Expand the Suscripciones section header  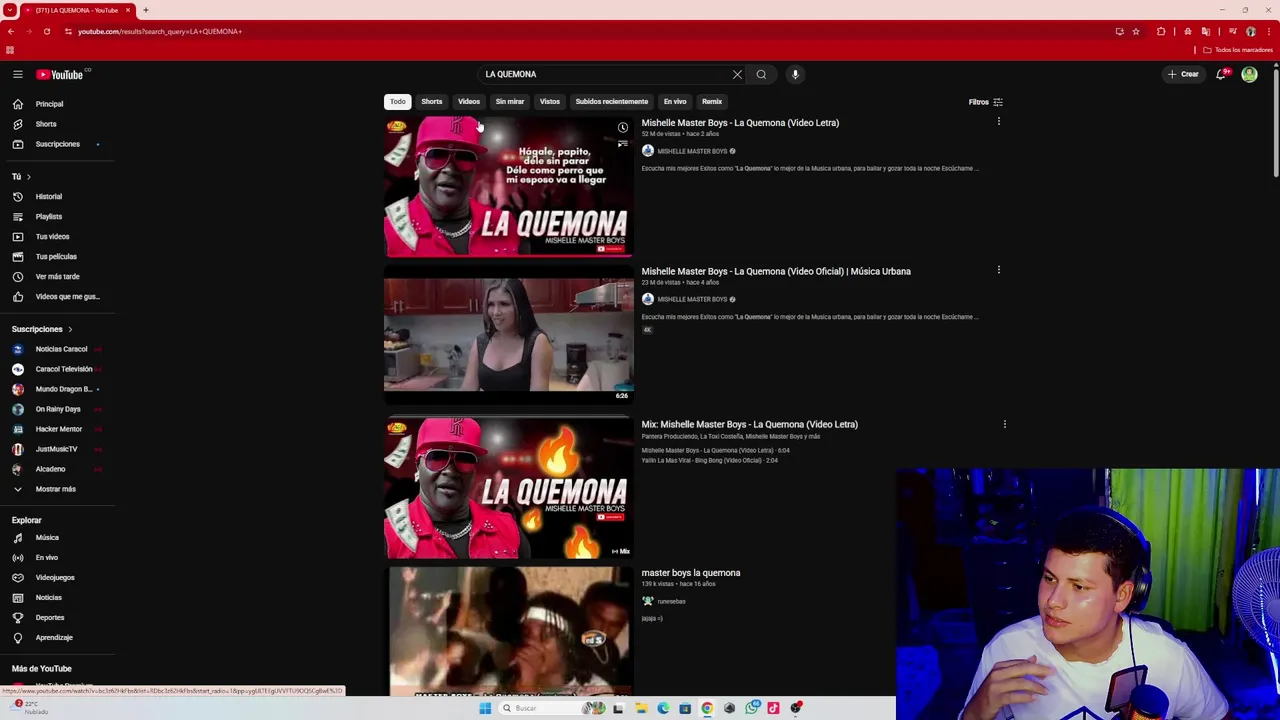point(42,329)
